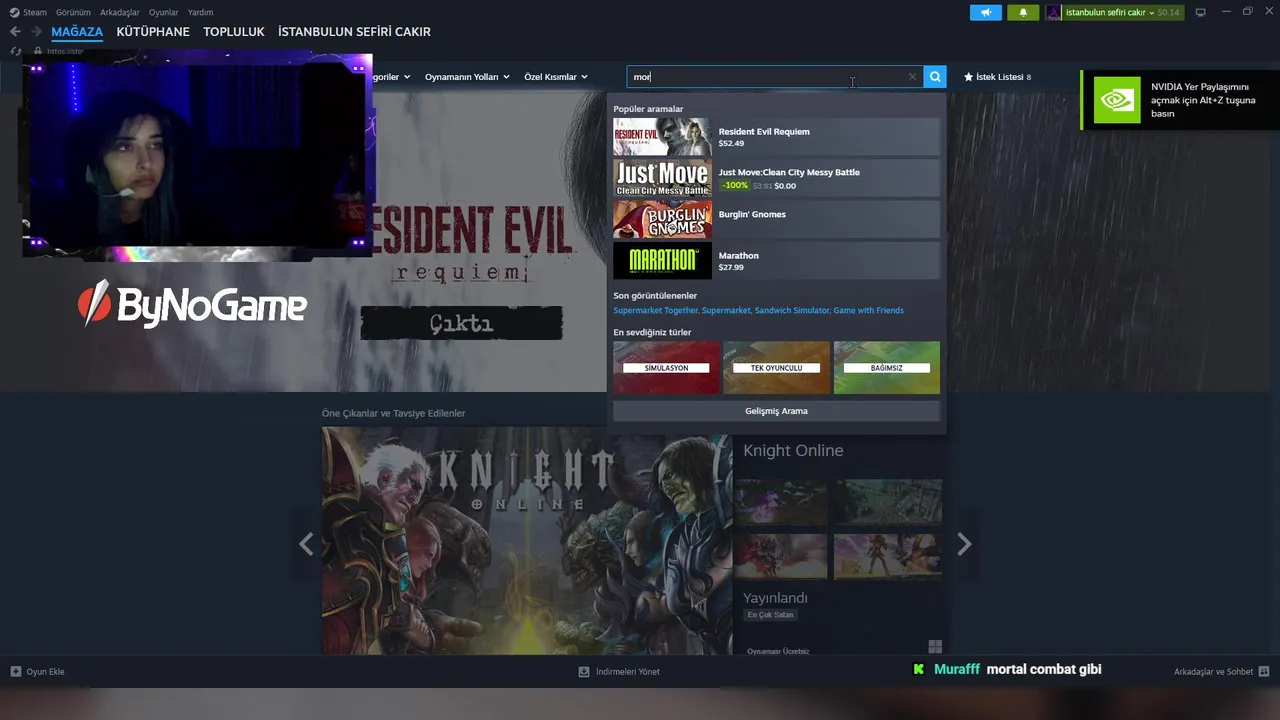Image resolution: width=1280 pixels, height=720 pixels.
Task: Show the next featured game with the right arrow
Action: tap(964, 544)
